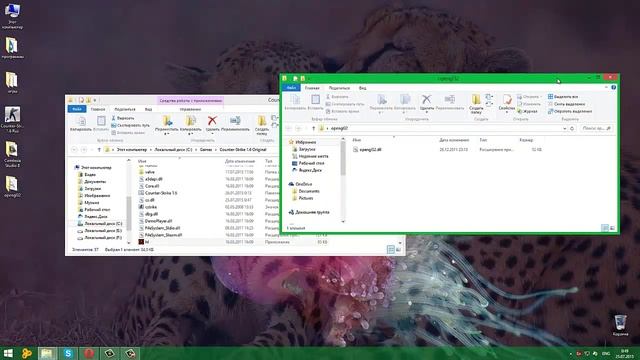The image size is (640, 360).
Task: Click the Windows Start button
Action: 8,353
